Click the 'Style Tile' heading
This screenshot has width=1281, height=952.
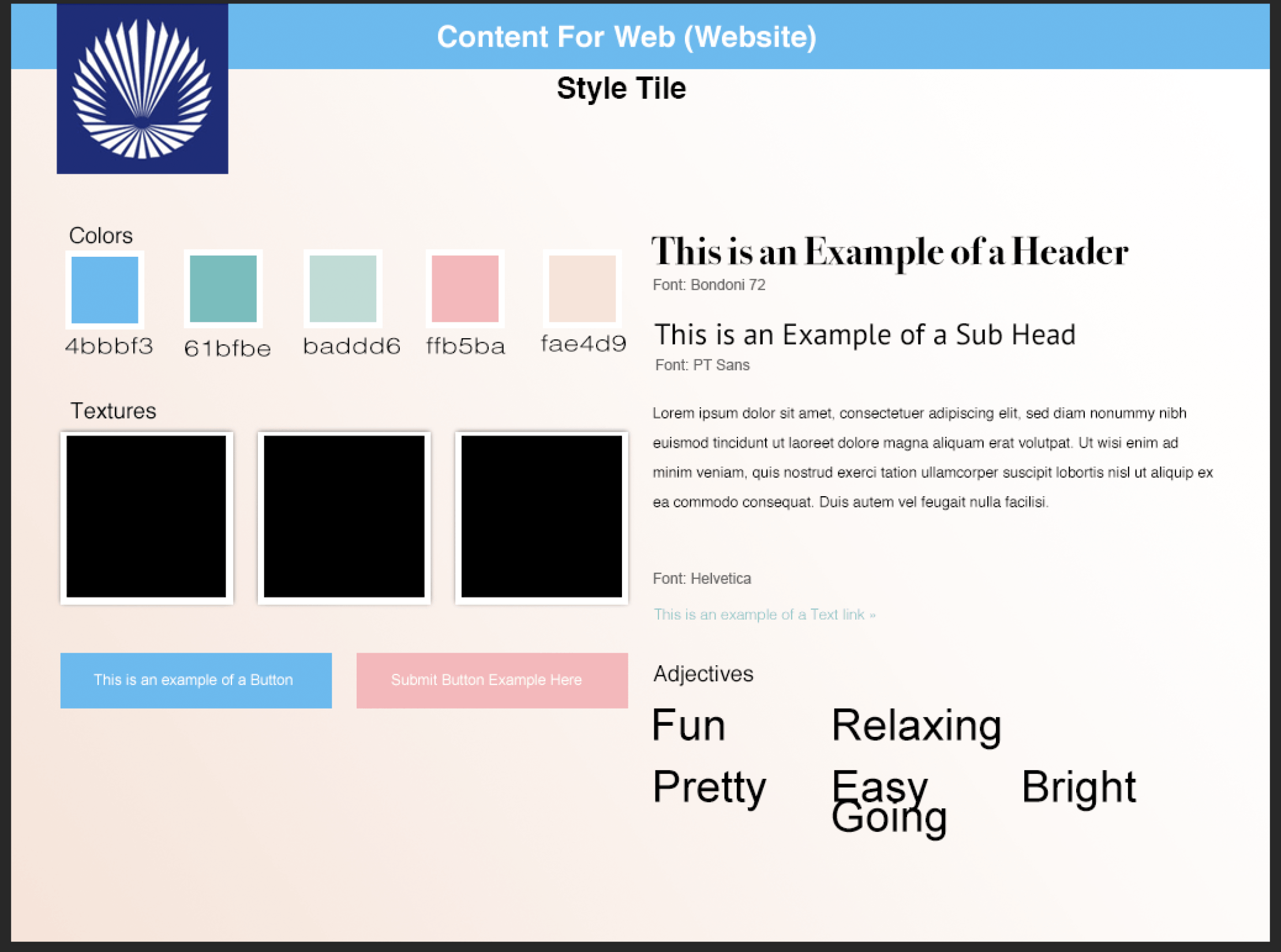point(621,88)
